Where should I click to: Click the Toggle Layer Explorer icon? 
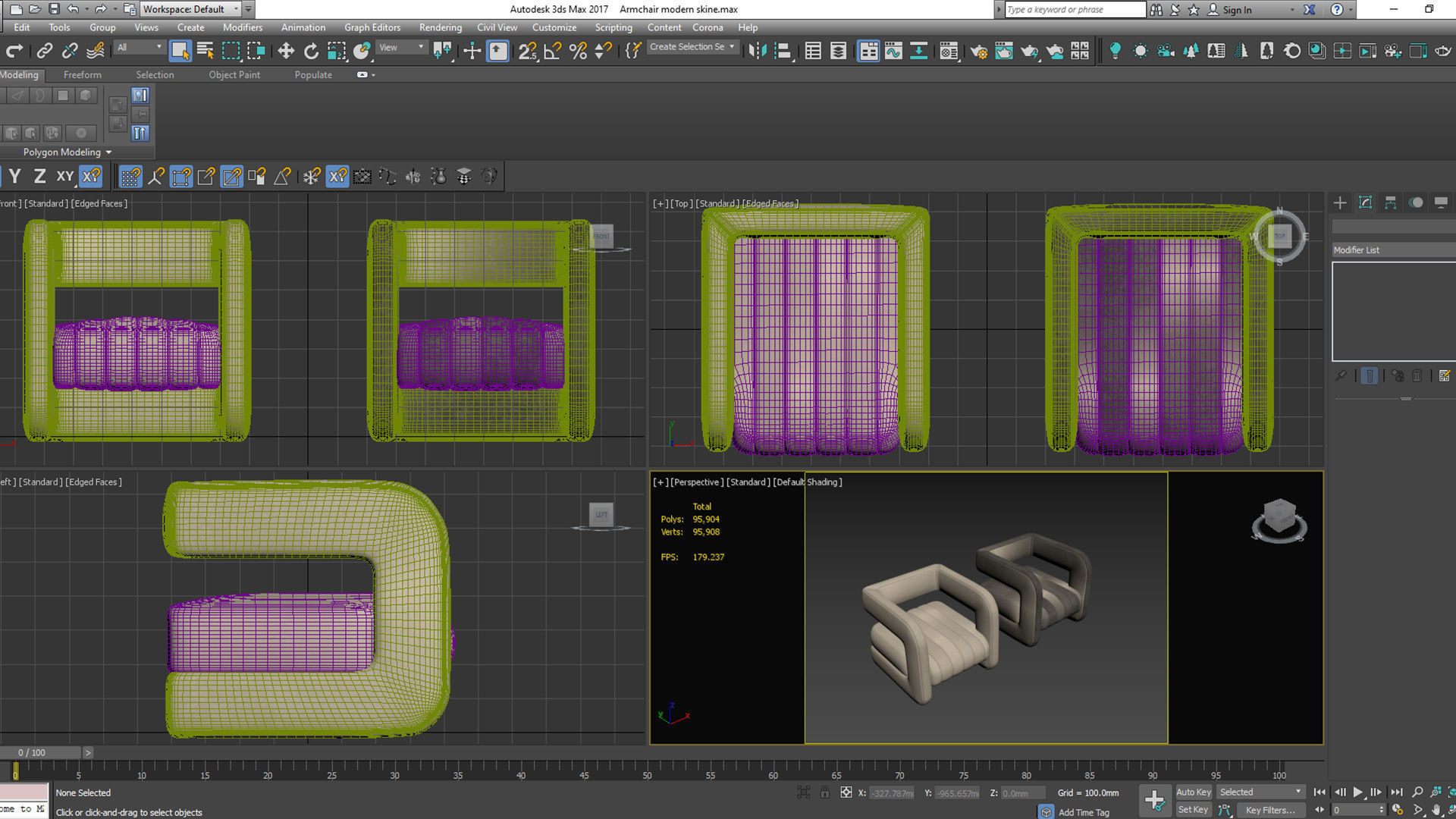(838, 51)
